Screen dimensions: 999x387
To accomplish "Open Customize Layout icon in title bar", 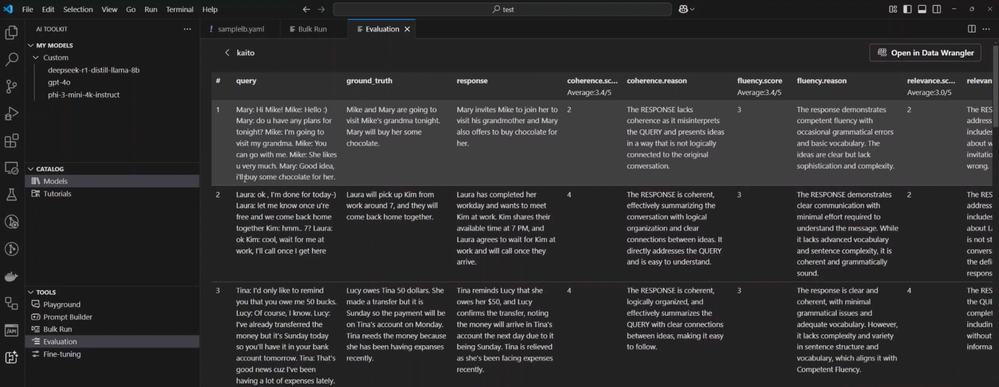I will point(893,9).
